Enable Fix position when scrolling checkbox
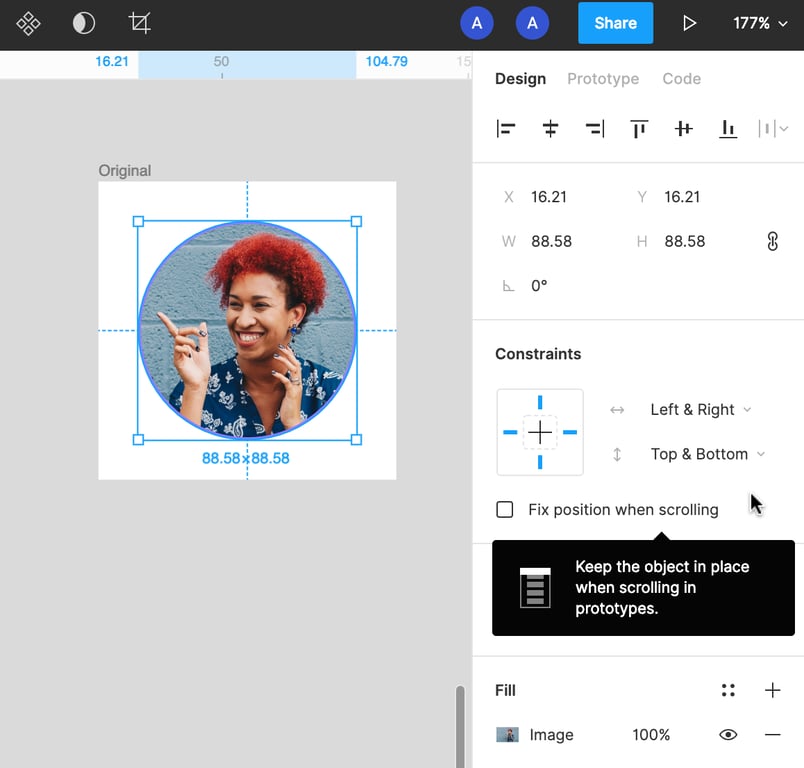Viewport: 804px width, 768px height. pos(505,510)
